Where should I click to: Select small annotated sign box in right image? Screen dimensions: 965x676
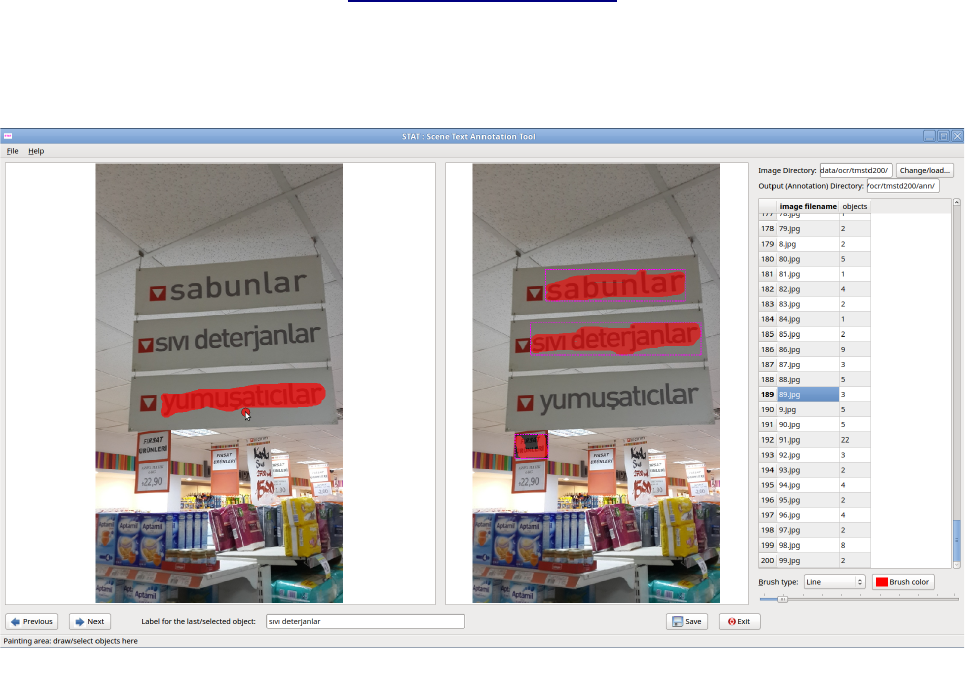[x=531, y=445]
